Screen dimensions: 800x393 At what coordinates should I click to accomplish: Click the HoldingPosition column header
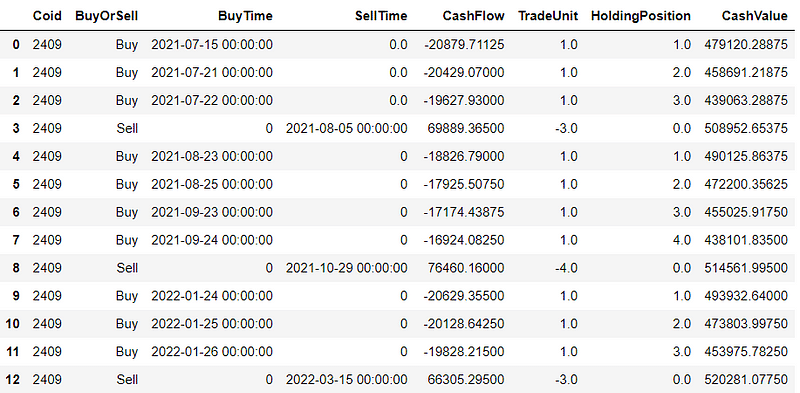click(x=641, y=16)
